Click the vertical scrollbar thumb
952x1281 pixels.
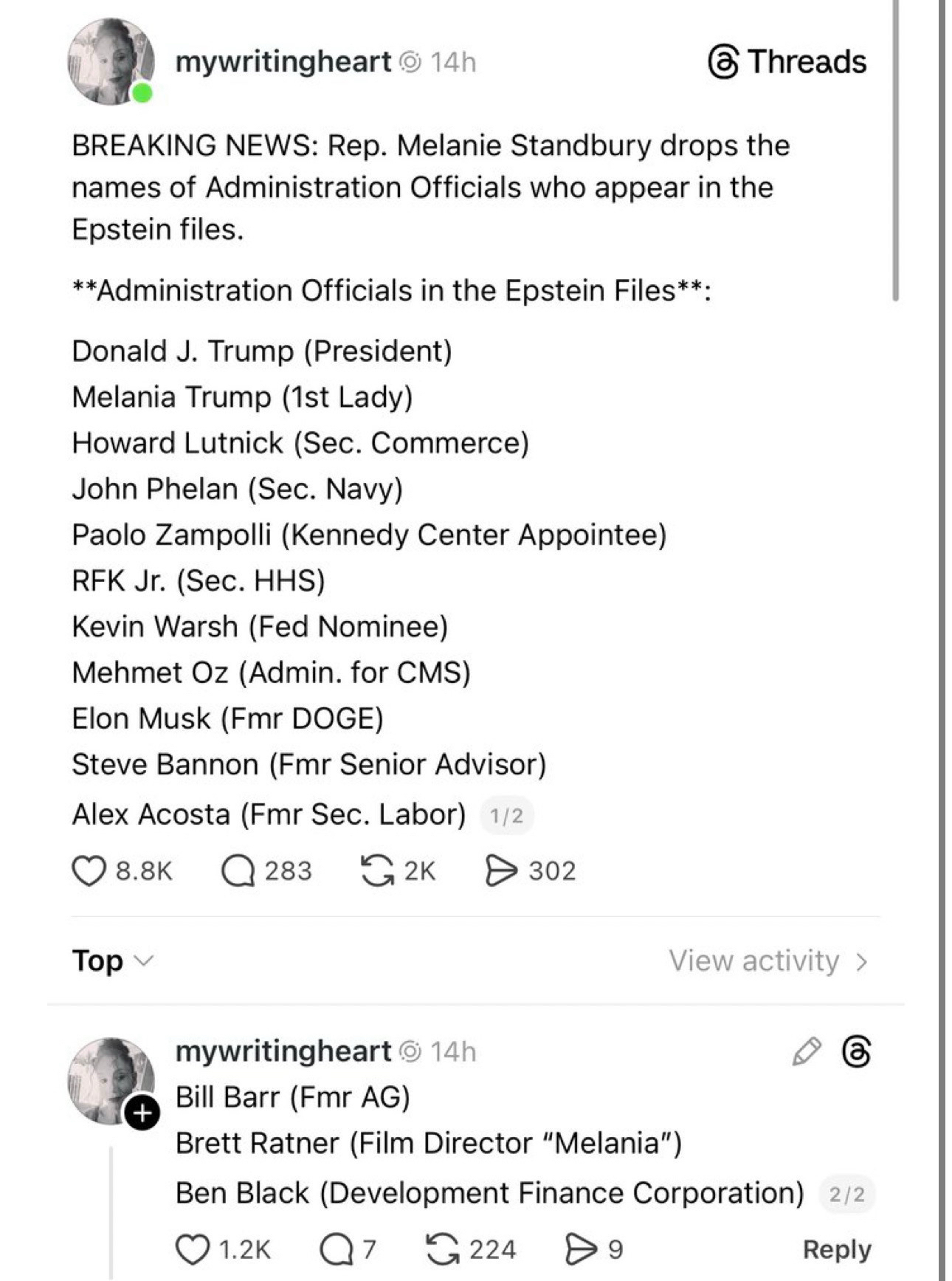click(895, 148)
